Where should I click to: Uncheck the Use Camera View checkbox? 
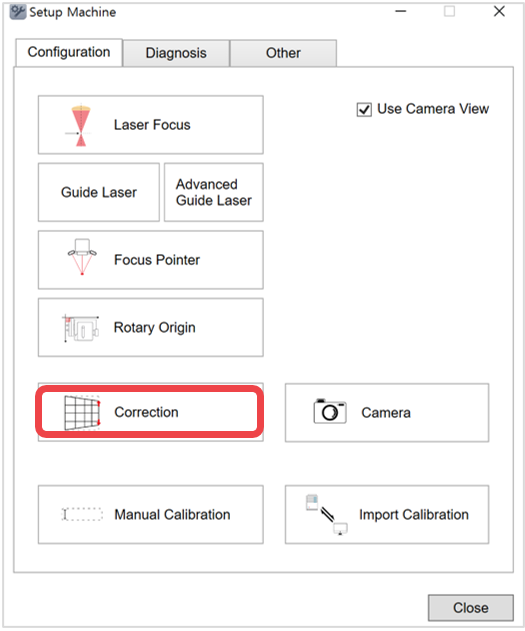point(364,109)
